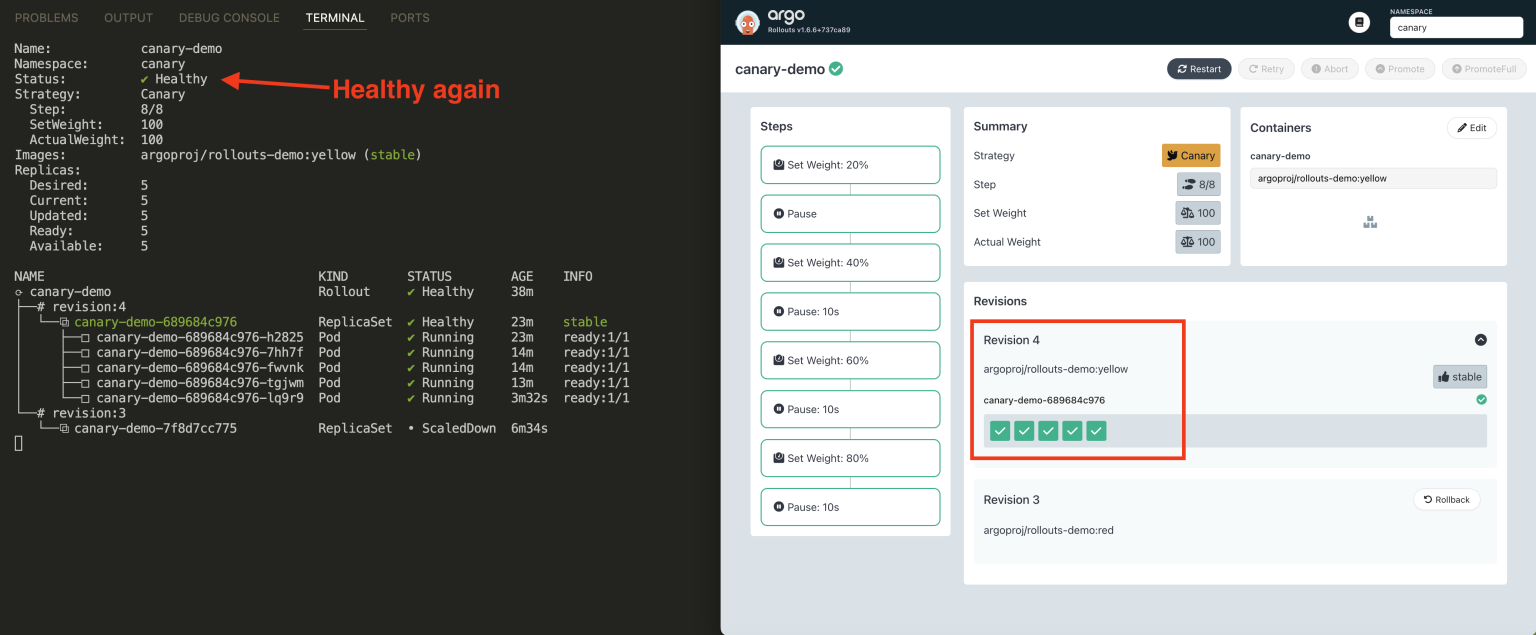The image size is (1536, 635).
Task: Select the pause icon on the Pause: 10s step
Action: coord(777,311)
